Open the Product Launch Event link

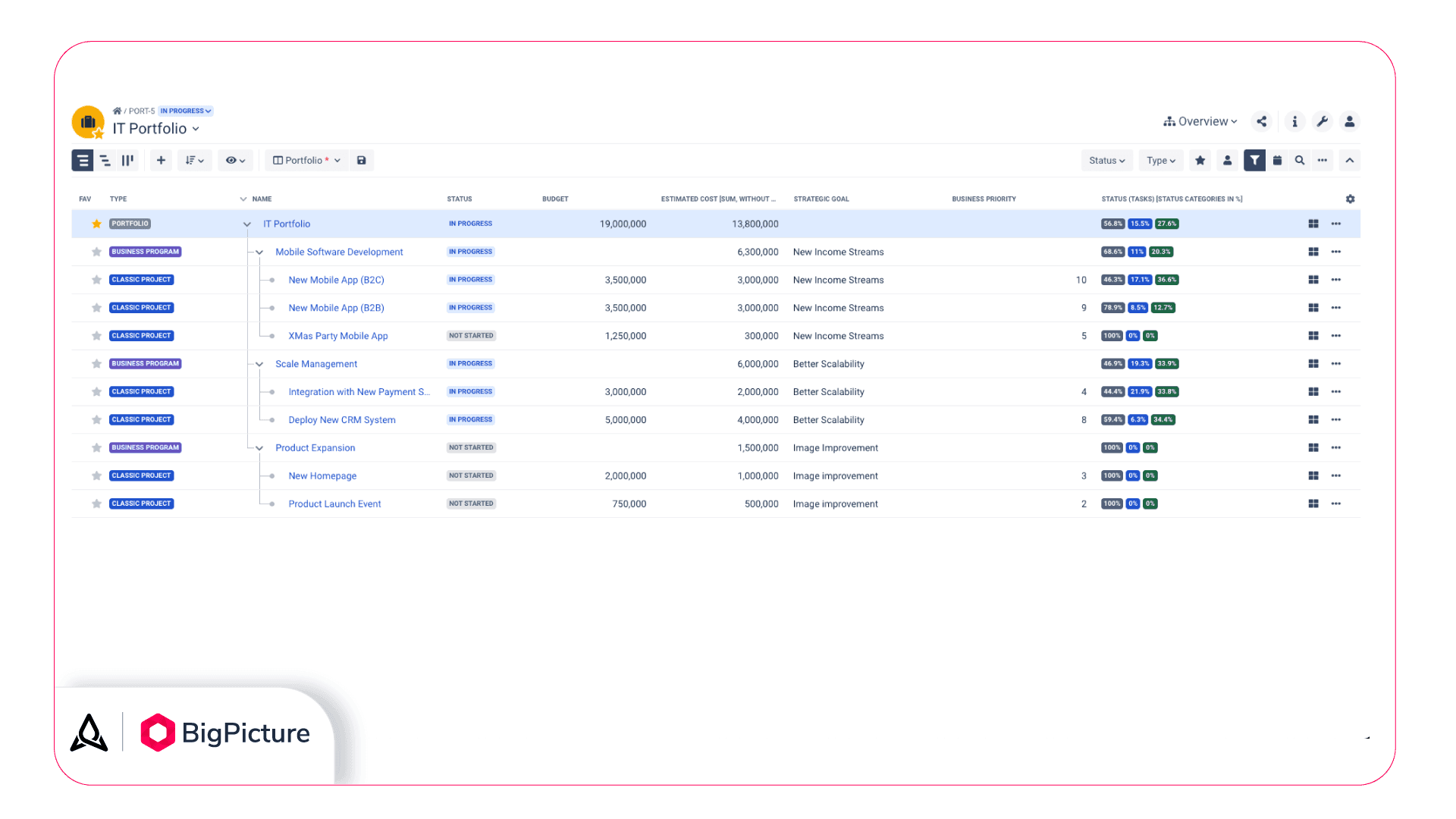click(x=334, y=504)
